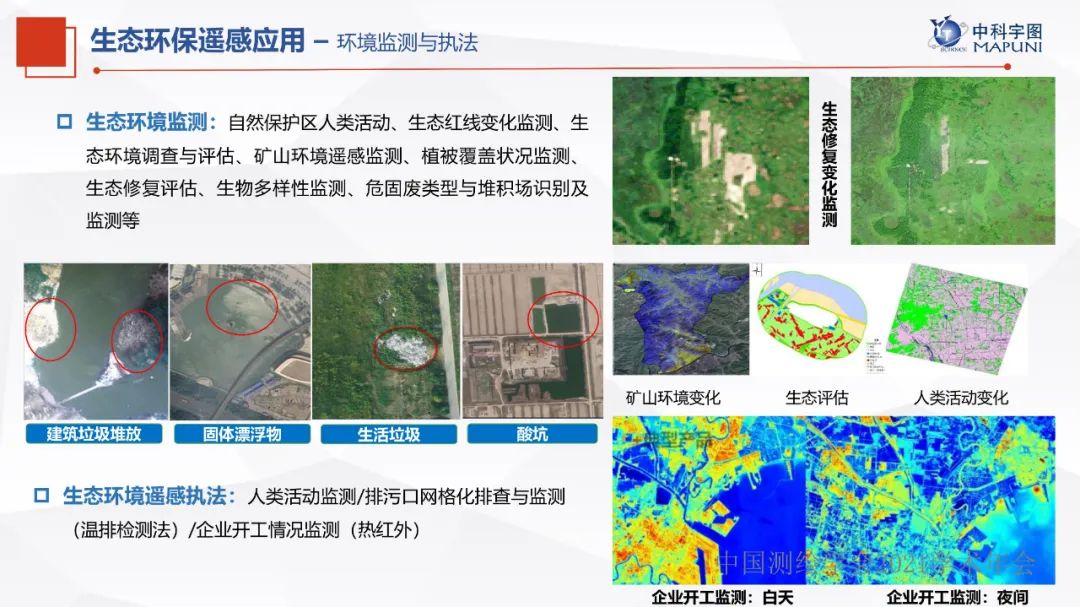
Task: Select the 建筑垃圾堆放 blue label
Action: pos(95,434)
